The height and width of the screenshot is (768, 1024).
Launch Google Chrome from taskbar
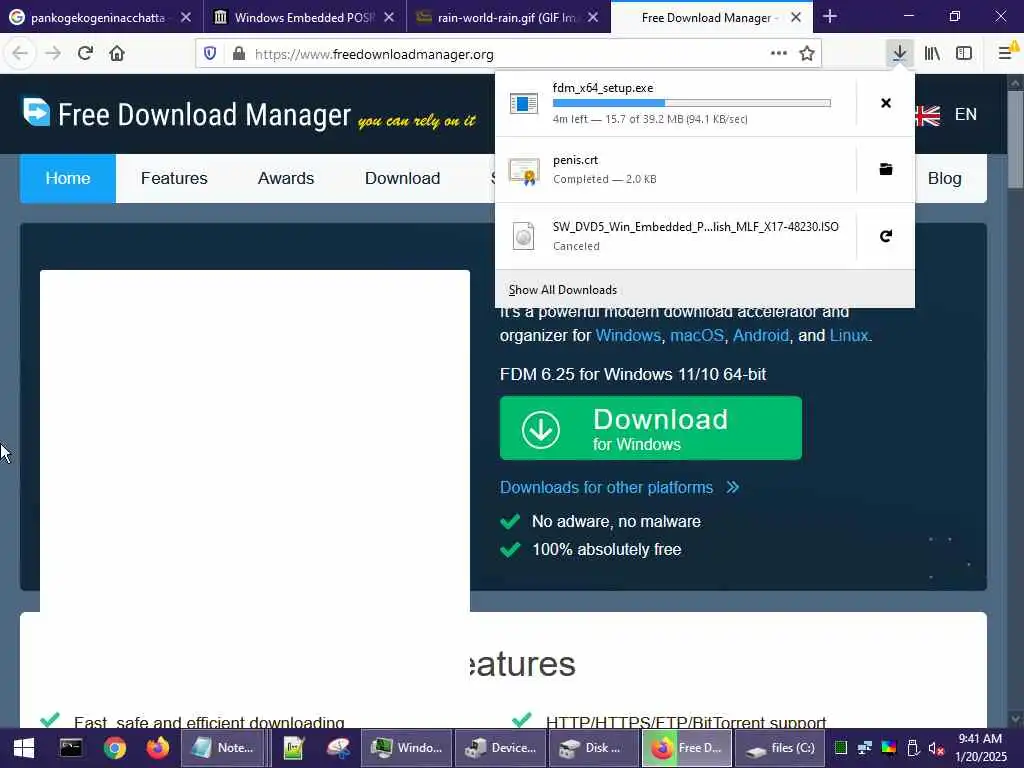[115, 748]
